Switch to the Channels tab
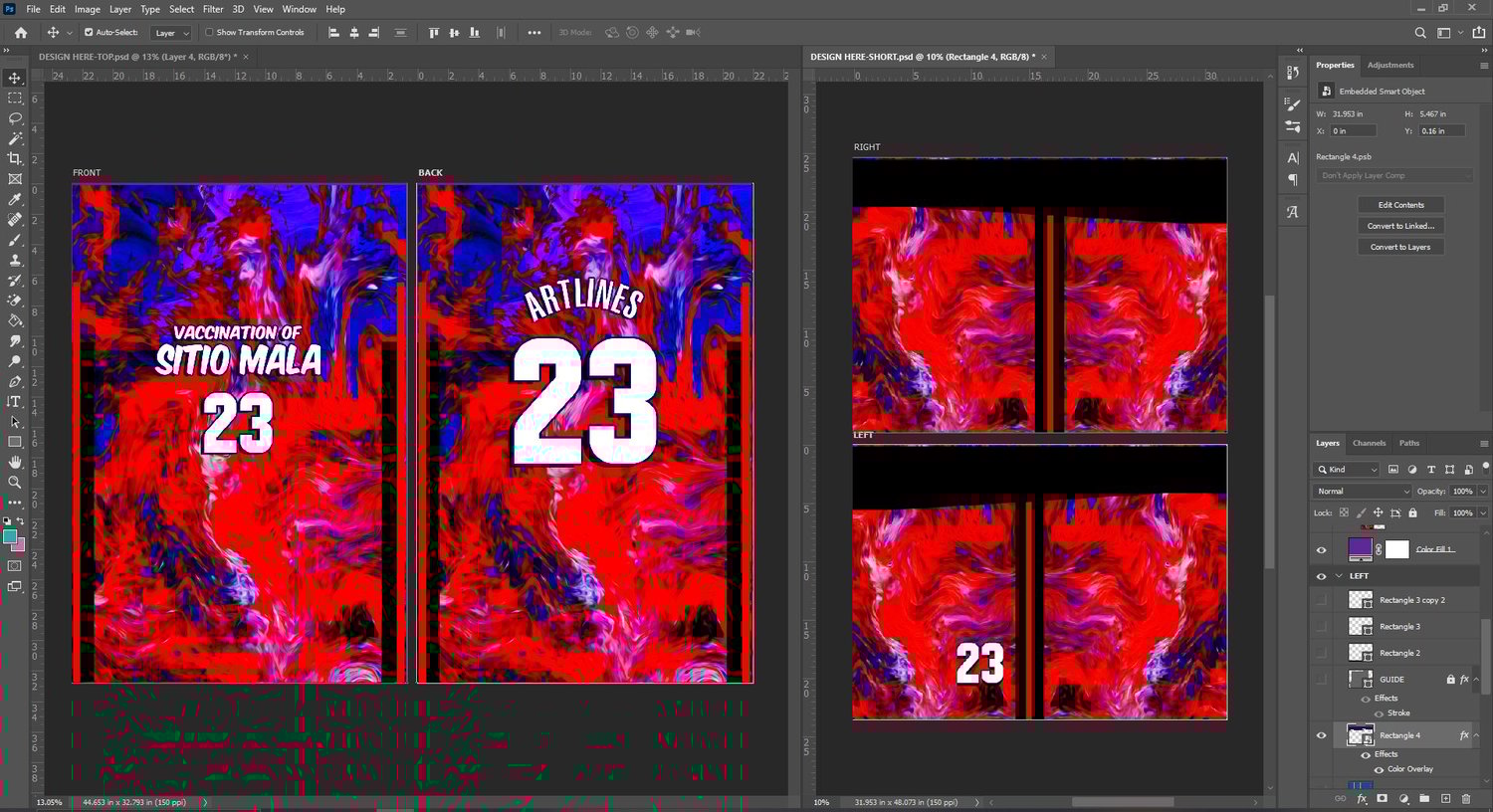1493x812 pixels. pyautogui.click(x=1369, y=443)
